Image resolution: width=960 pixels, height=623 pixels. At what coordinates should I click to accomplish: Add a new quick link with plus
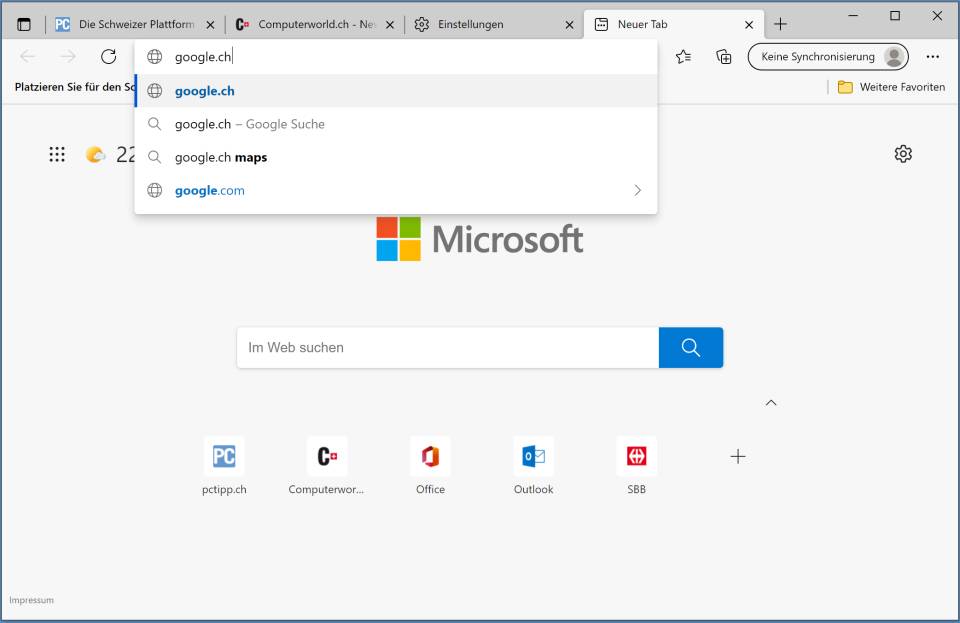[x=738, y=457]
